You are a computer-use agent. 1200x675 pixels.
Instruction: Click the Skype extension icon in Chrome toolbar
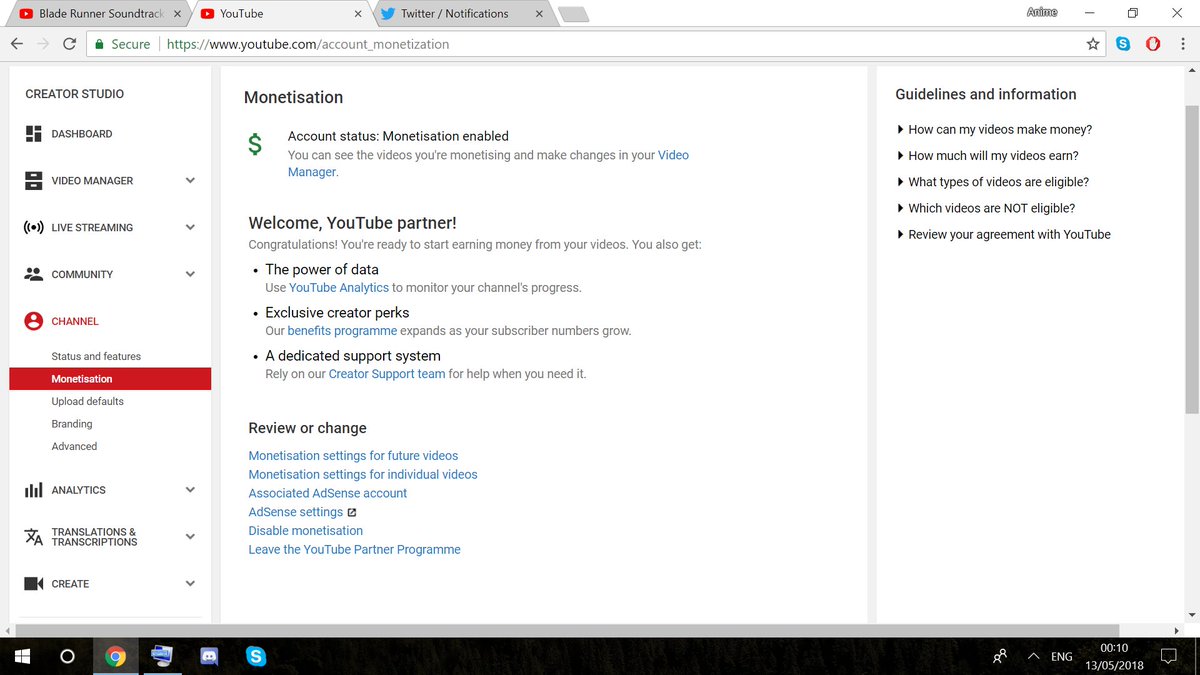(x=1124, y=44)
